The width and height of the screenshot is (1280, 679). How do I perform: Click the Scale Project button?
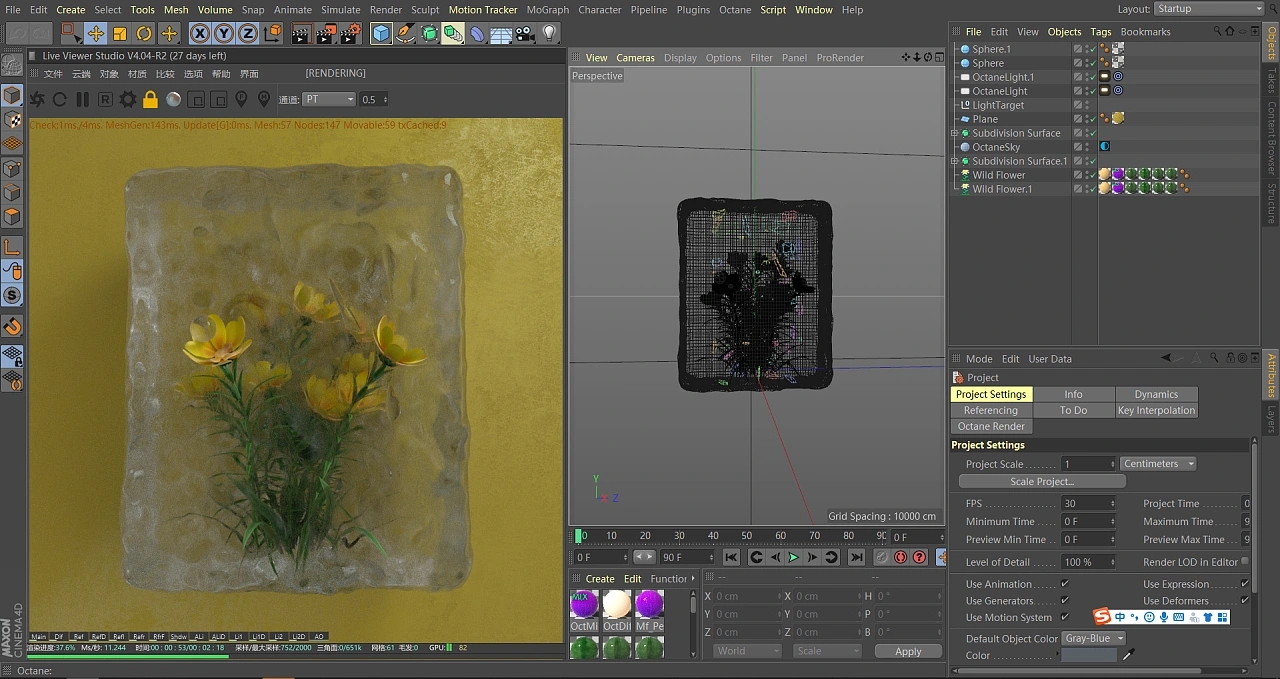pos(1042,480)
